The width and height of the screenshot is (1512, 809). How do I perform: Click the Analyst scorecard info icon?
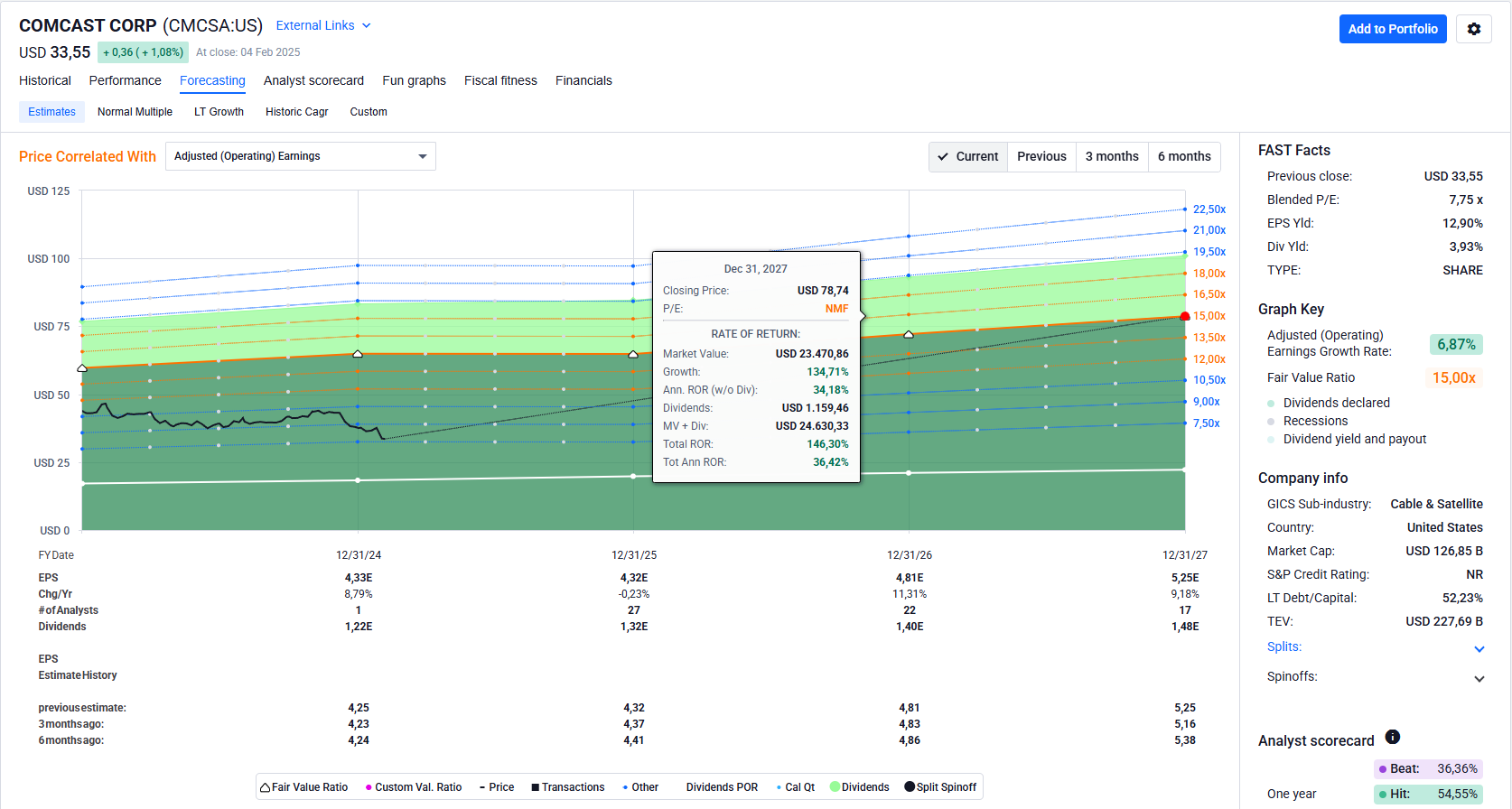pyautogui.click(x=1392, y=737)
